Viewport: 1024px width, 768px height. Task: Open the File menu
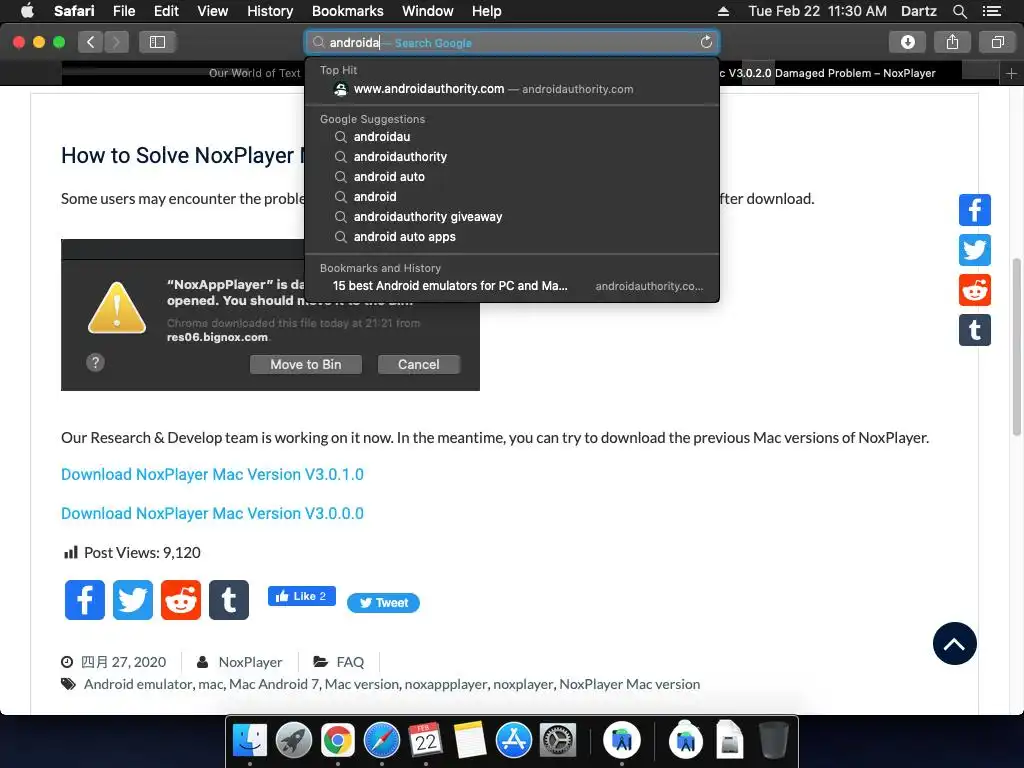coord(123,11)
